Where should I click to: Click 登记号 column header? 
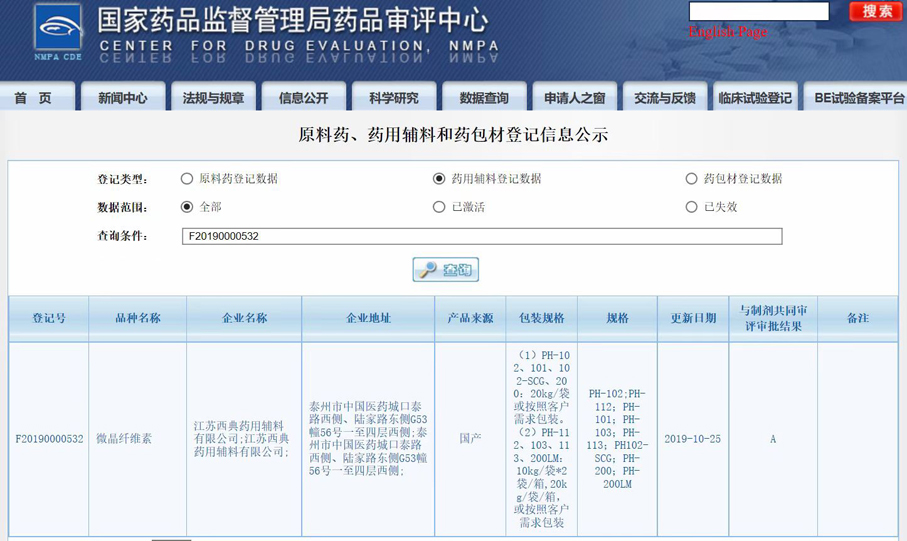coord(48,318)
